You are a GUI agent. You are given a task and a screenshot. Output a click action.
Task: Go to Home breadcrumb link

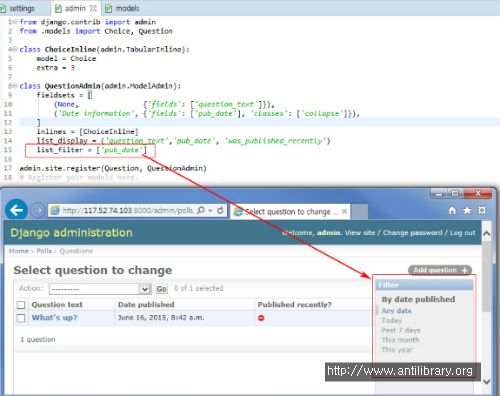(x=19, y=251)
